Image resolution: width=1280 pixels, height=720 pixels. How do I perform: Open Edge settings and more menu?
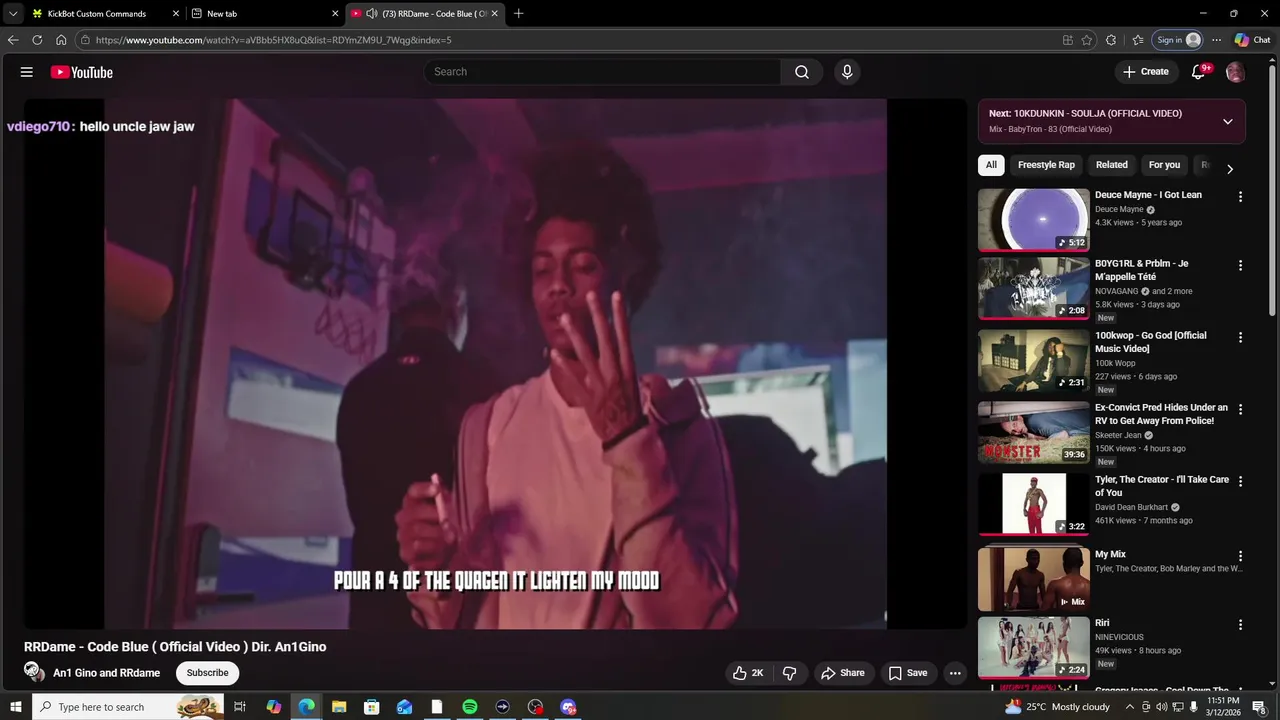[1216, 40]
